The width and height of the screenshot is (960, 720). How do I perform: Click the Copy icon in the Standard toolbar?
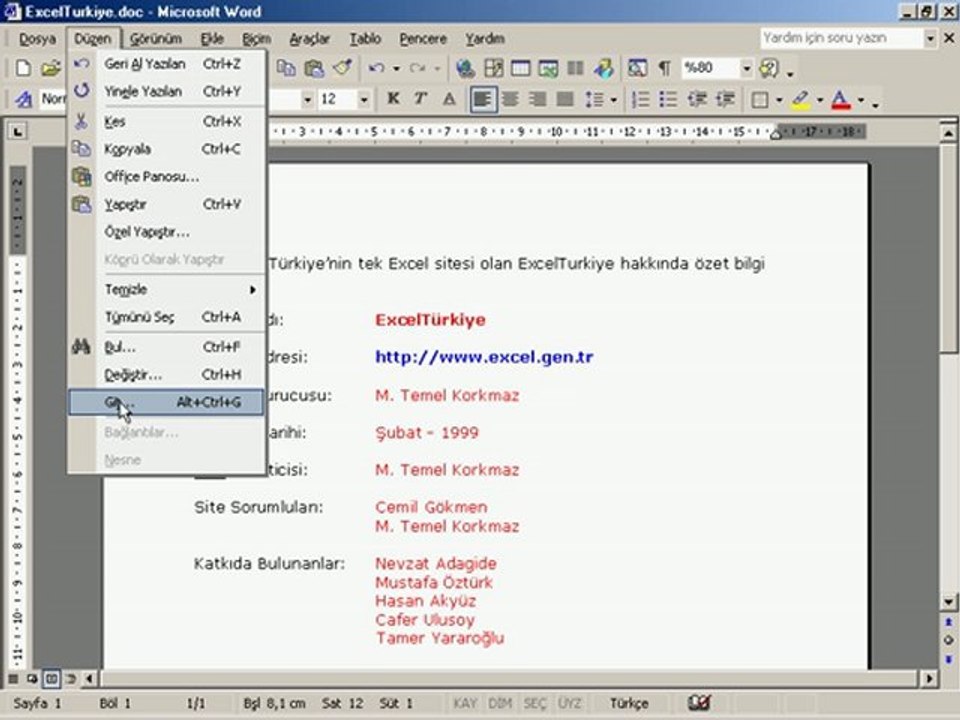tap(286, 68)
